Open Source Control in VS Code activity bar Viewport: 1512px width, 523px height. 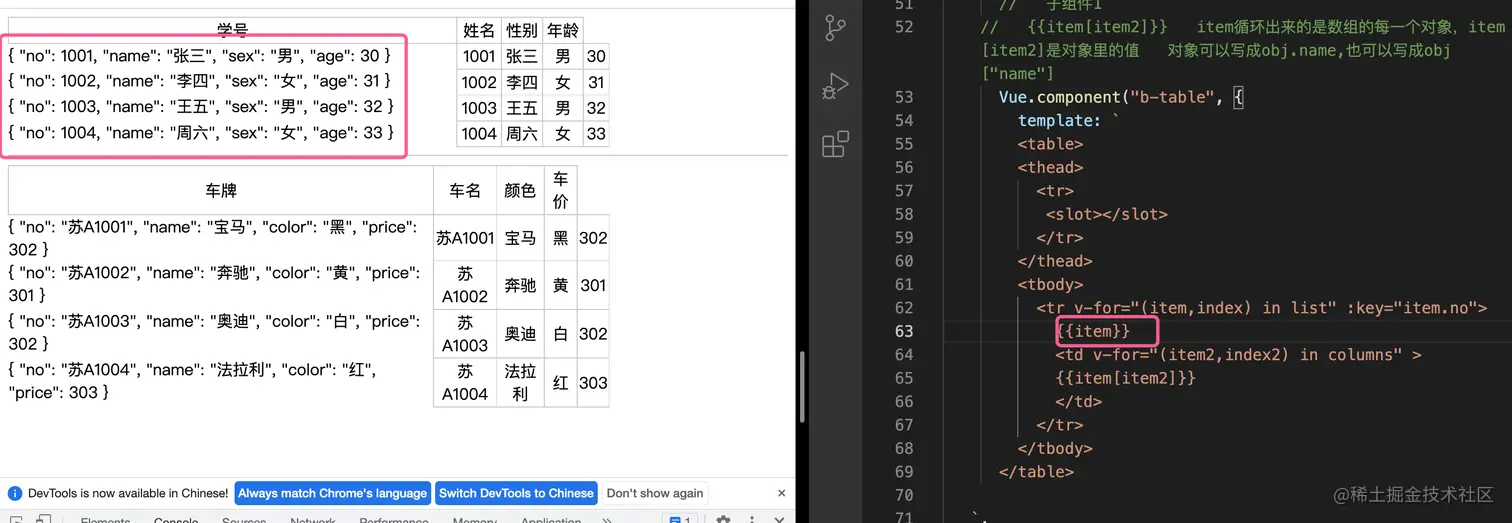(835, 29)
